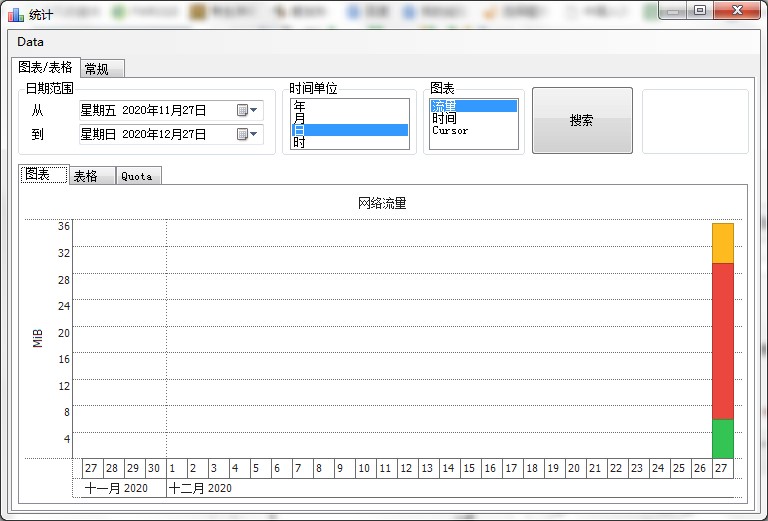The width and height of the screenshot is (768, 521).
Task: Click the statistics app icon in title bar
Action: (x=16, y=14)
